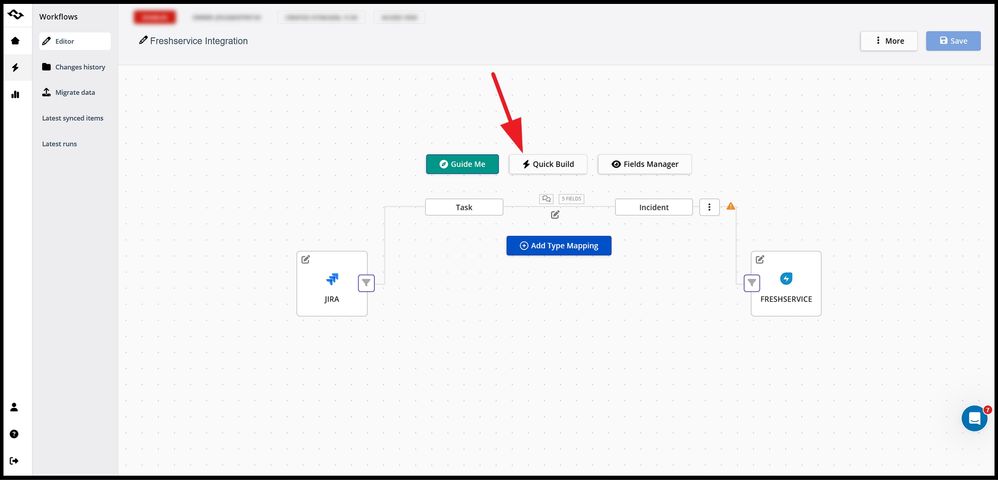Click the Quick Build button
The image size is (998, 480).
pos(548,164)
